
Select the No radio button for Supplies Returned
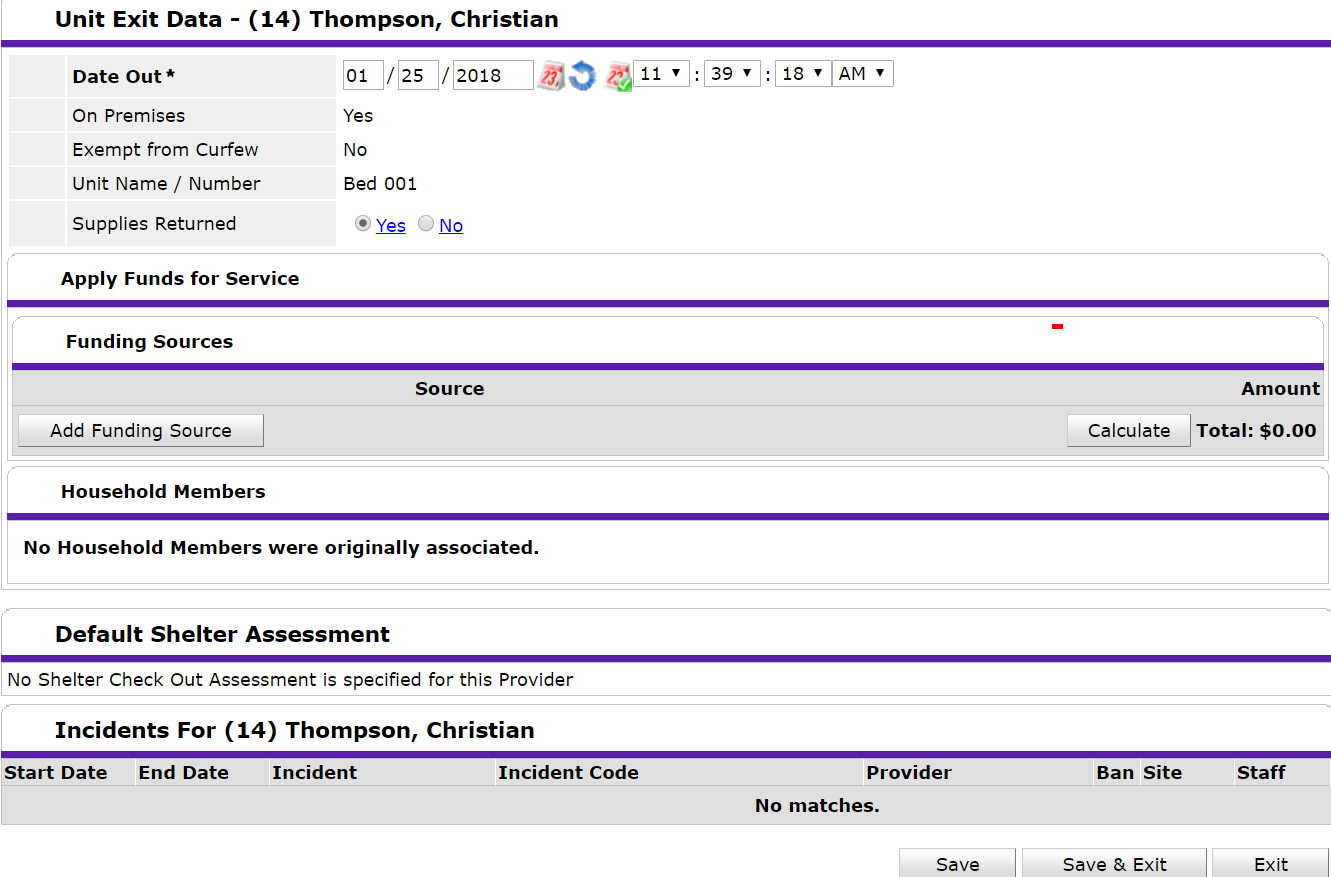426,224
